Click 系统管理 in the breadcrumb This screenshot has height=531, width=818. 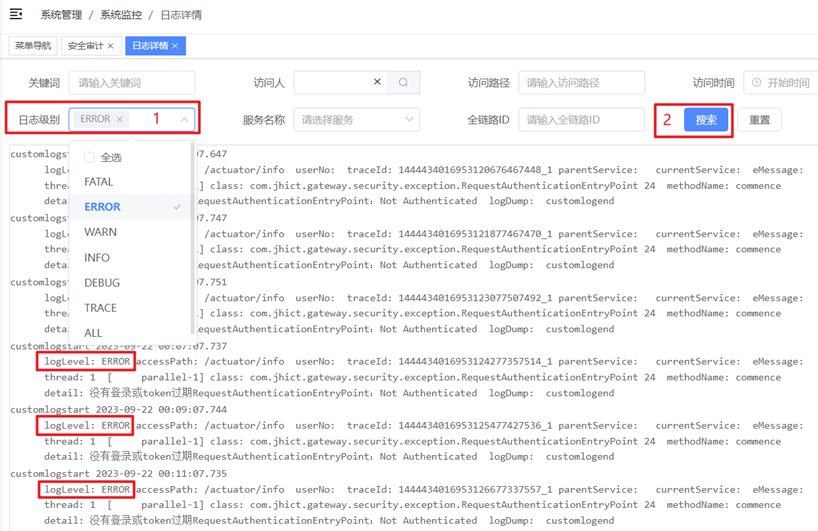pyautogui.click(x=62, y=15)
